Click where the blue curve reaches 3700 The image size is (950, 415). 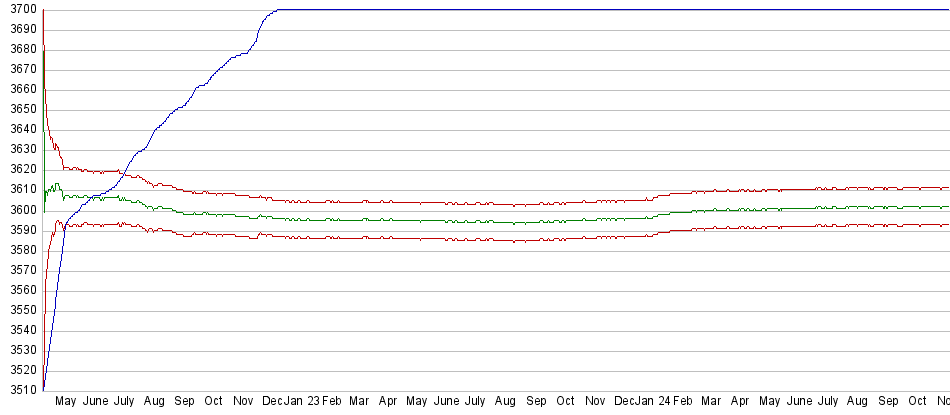(x=277, y=10)
